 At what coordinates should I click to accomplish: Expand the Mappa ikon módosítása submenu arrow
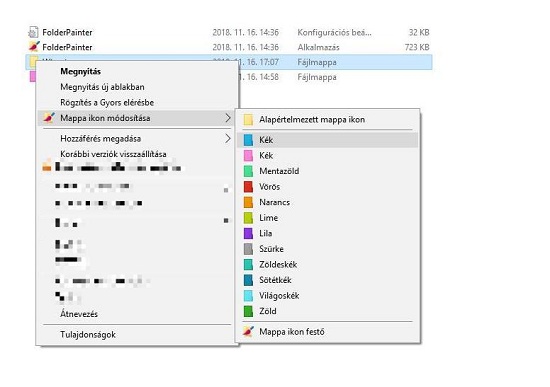(228, 118)
